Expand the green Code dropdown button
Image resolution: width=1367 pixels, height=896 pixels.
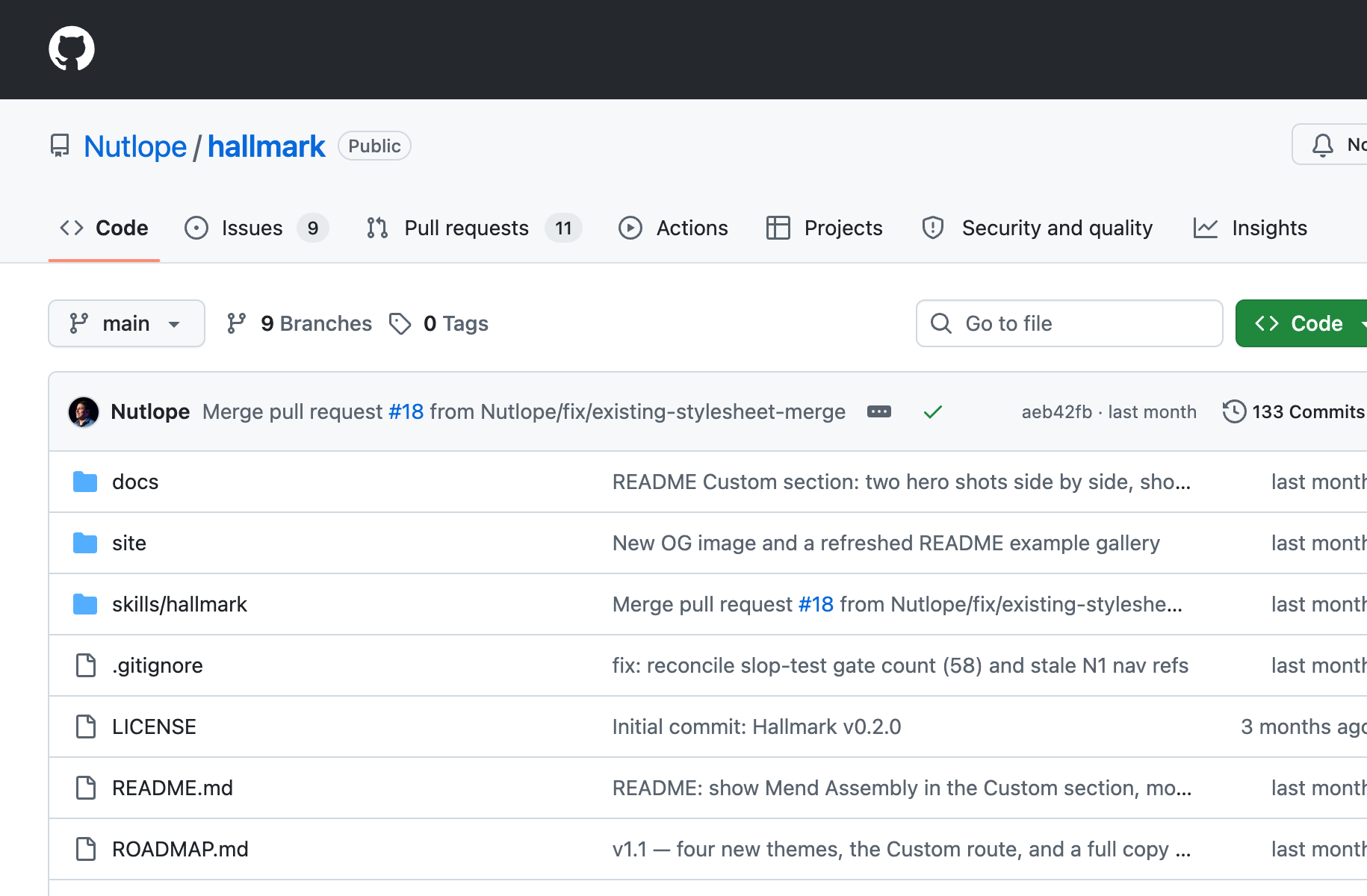(x=1303, y=323)
